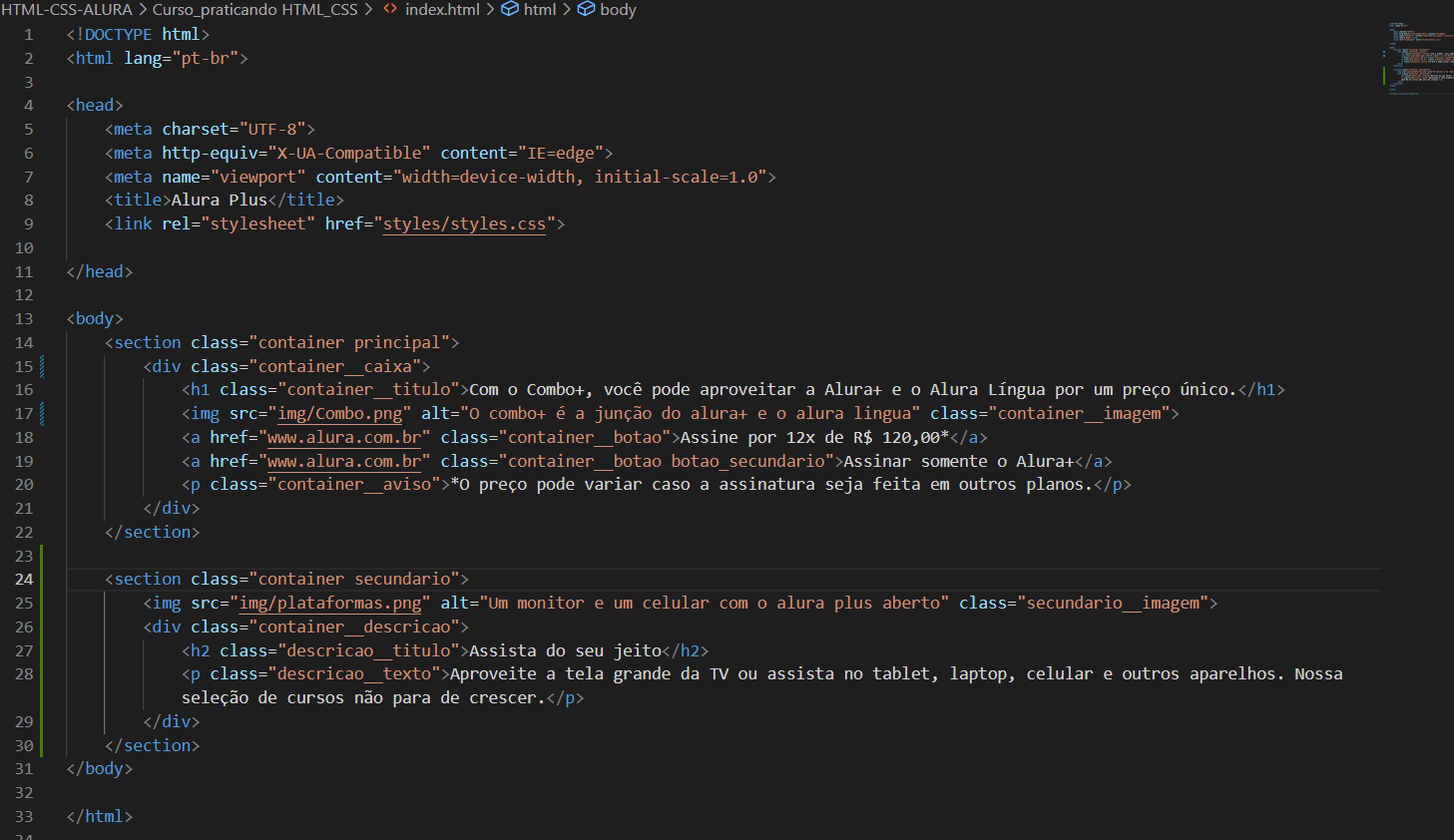This screenshot has height=840, width=1454.
Task: Click the closing section tag on line 22
Action: click(x=153, y=533)
